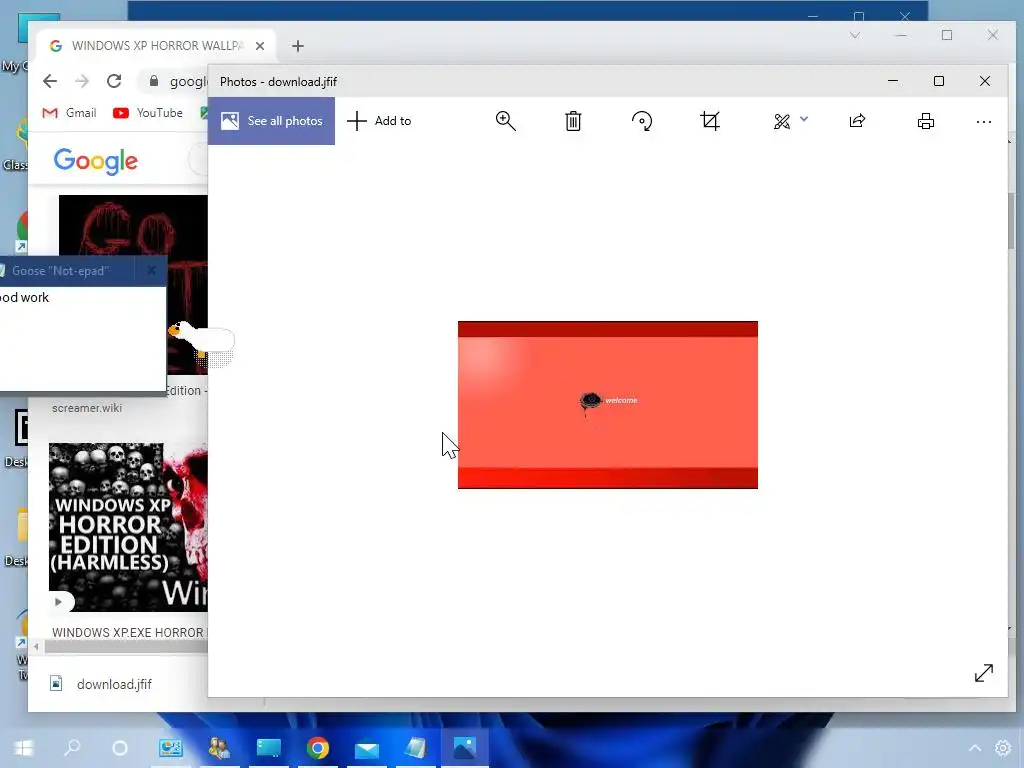Open download.jfif in downloads bar
Screen dimensions: 1024x768
(102, 684)
